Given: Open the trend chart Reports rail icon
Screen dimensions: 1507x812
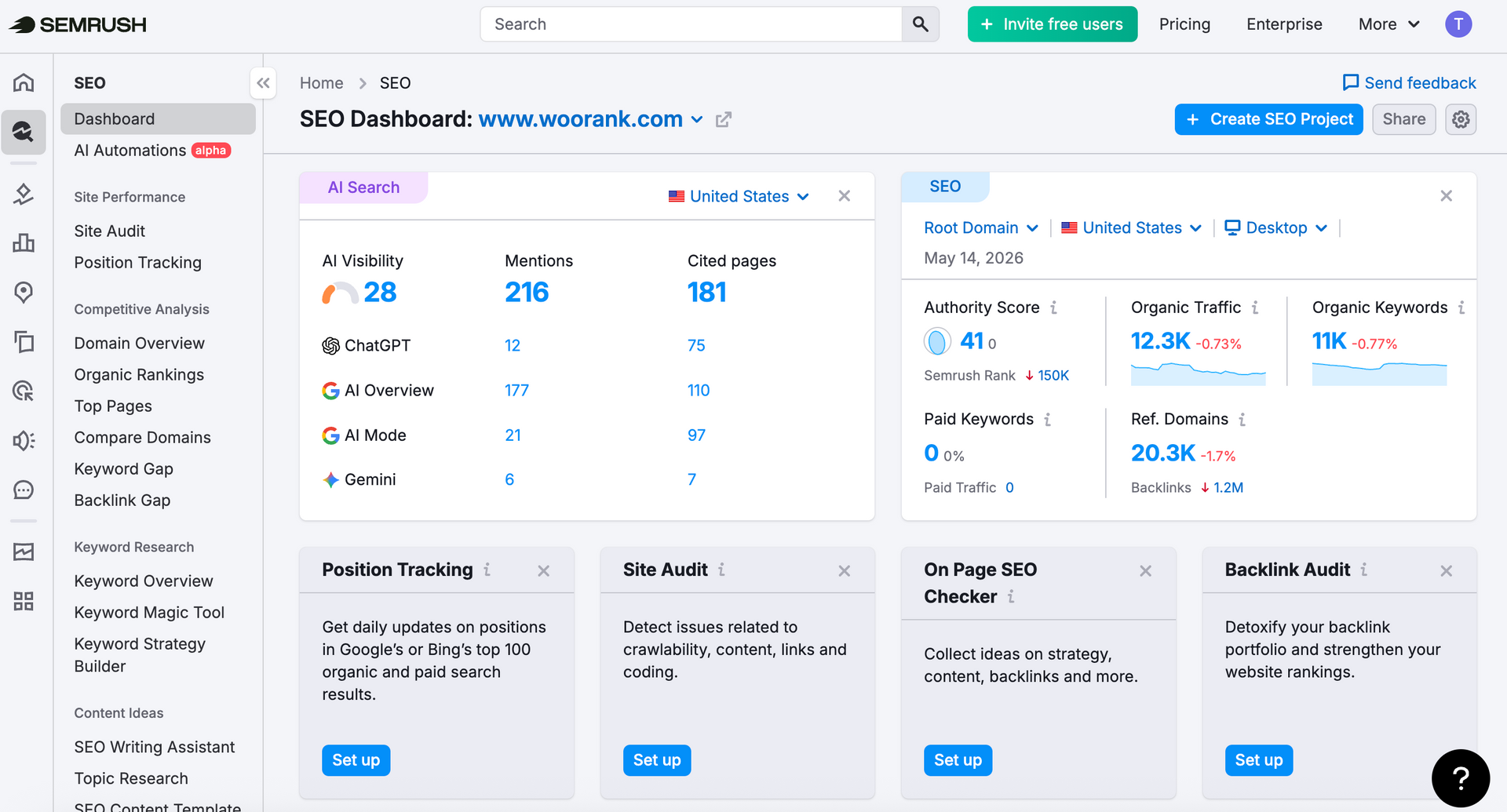Looking at the screenshot, I should (24, 552).
